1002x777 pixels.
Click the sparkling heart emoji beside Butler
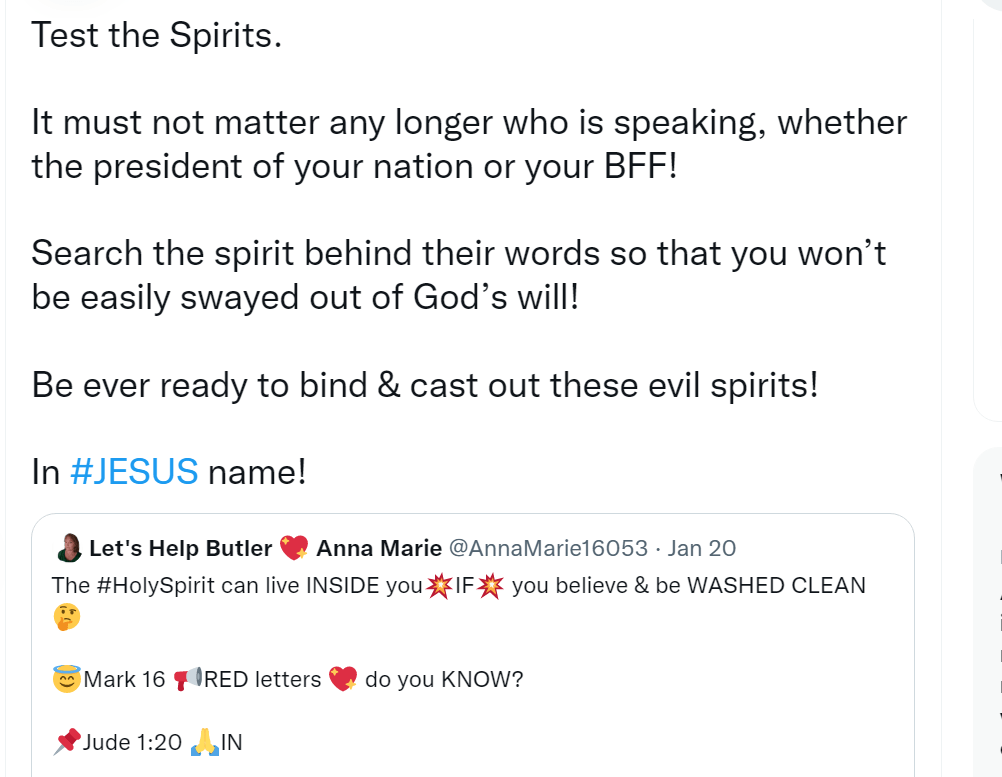coord(294,548)
